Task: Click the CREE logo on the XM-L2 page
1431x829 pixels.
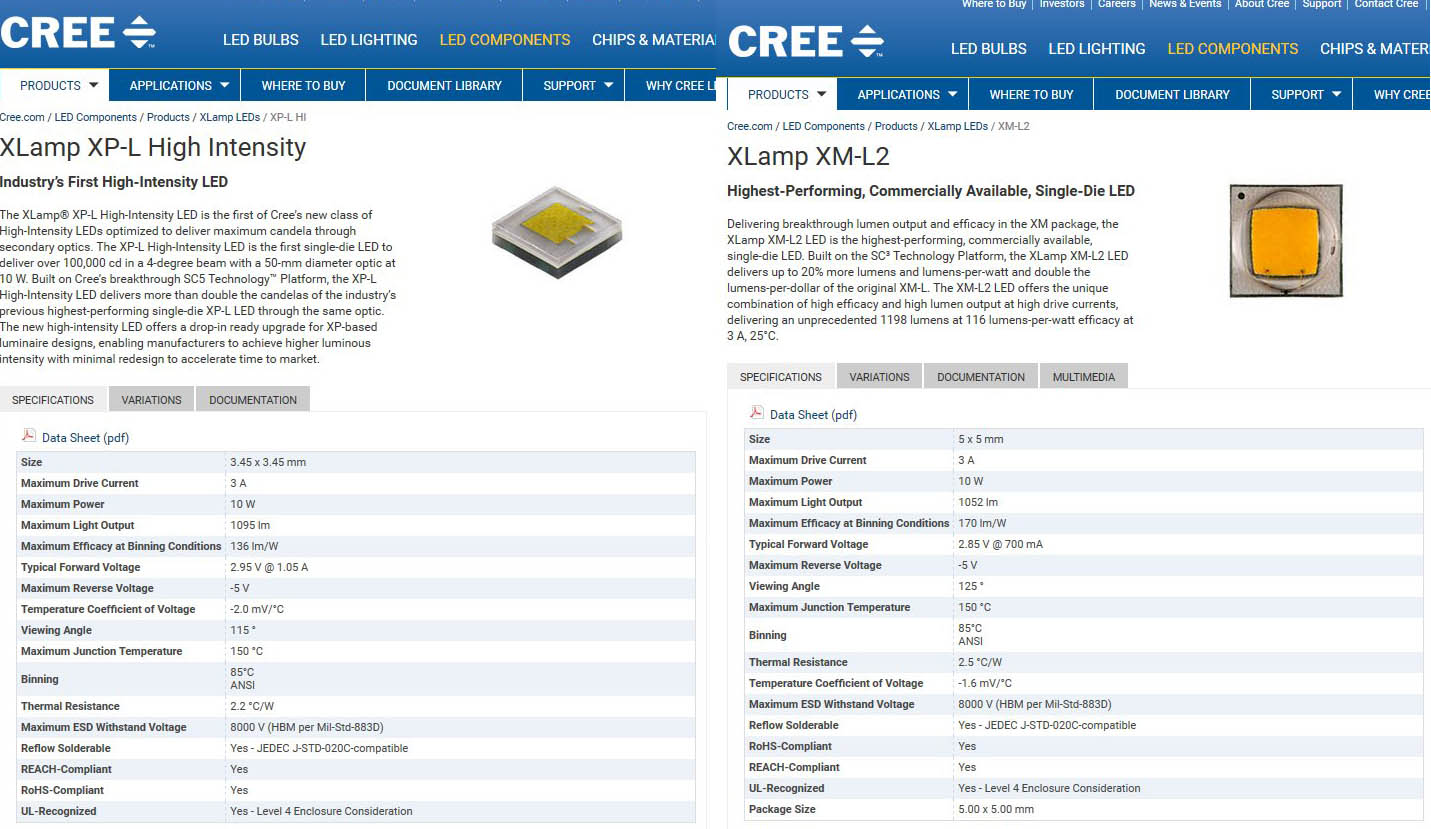Action: point(806,40)
